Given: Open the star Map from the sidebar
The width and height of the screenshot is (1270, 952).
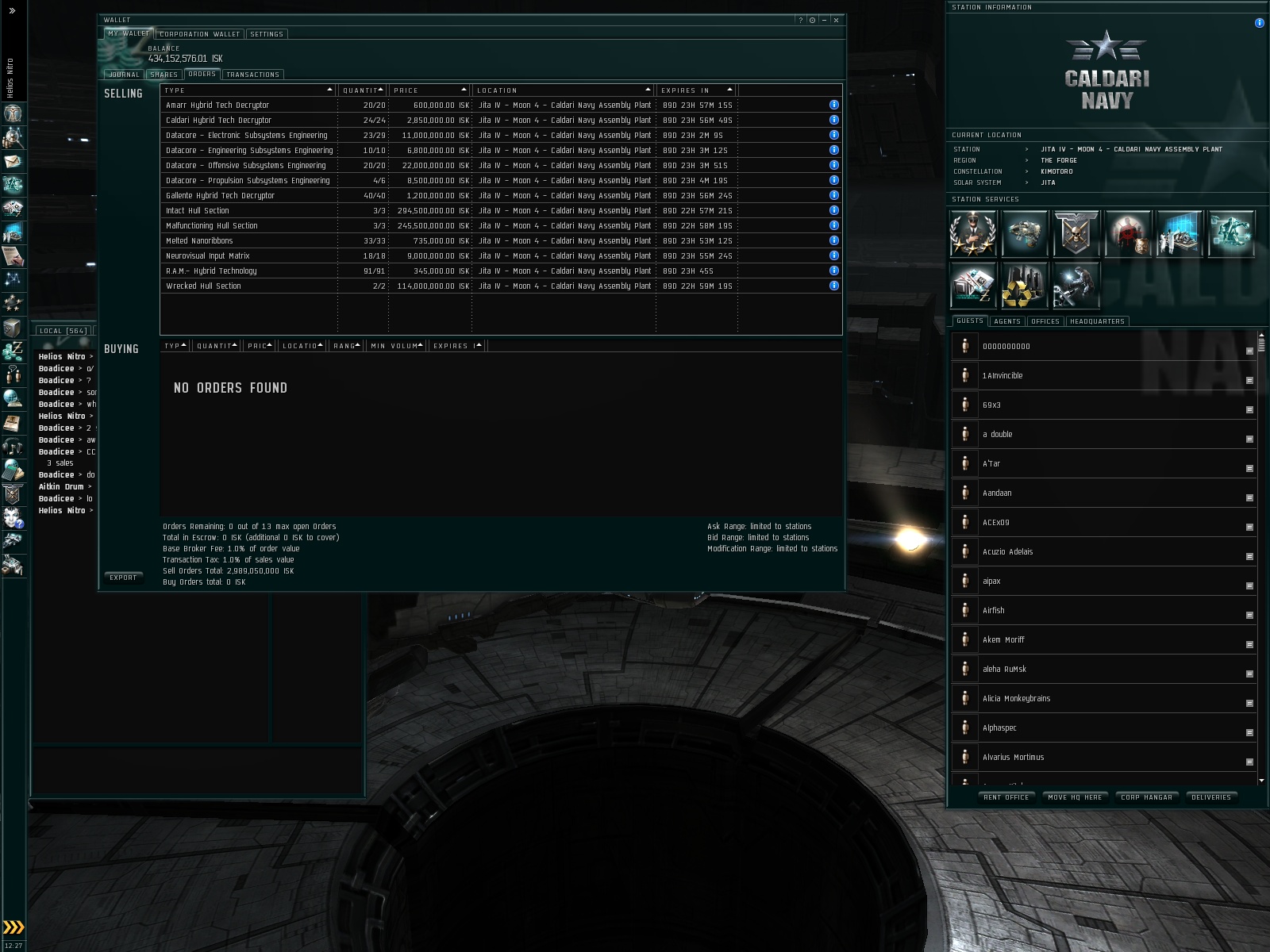Looking at the screenshot, I should tap(13, 279).
